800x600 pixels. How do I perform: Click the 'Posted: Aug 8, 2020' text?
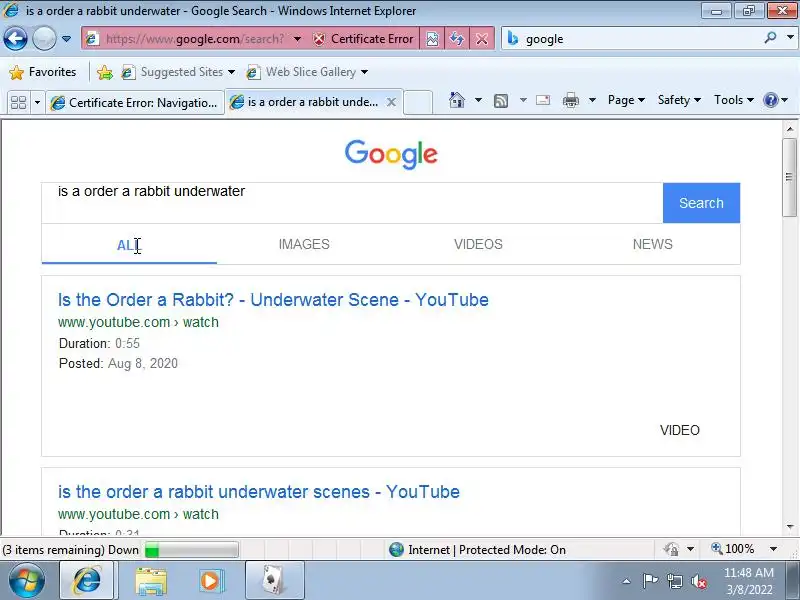[118, 363]
